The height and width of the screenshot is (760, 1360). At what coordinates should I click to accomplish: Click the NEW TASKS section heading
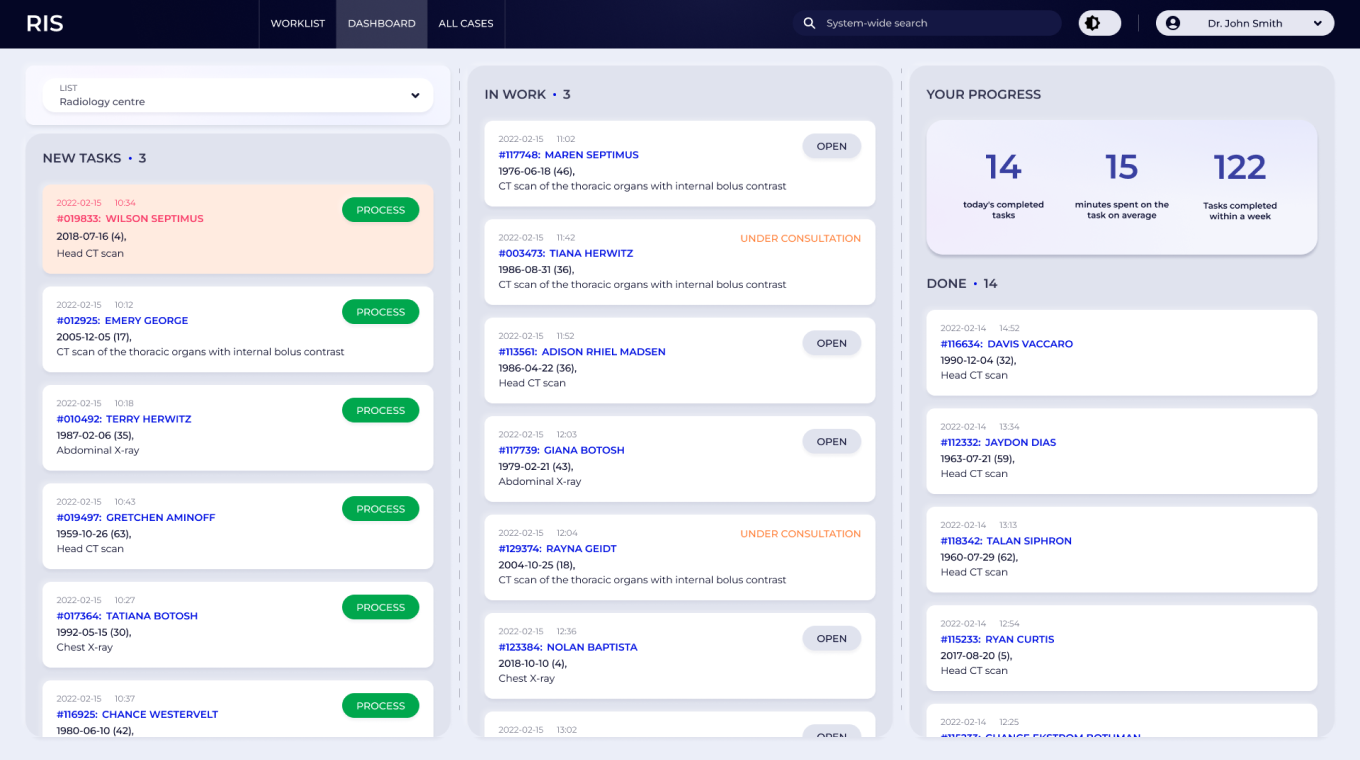click(94, 158)
